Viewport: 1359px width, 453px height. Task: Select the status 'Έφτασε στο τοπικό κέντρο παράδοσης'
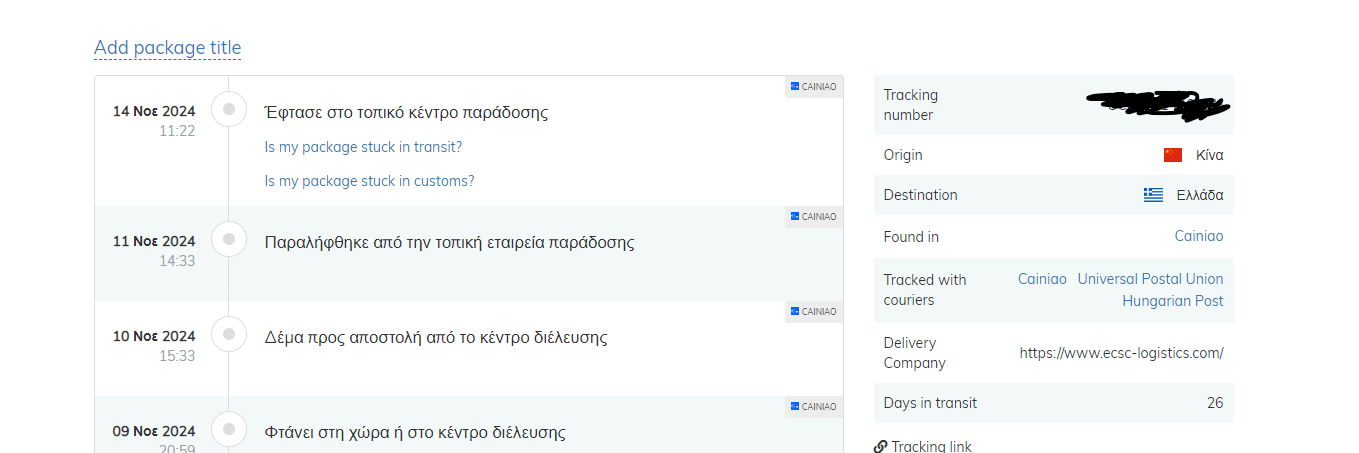click(x=406, y=112)
